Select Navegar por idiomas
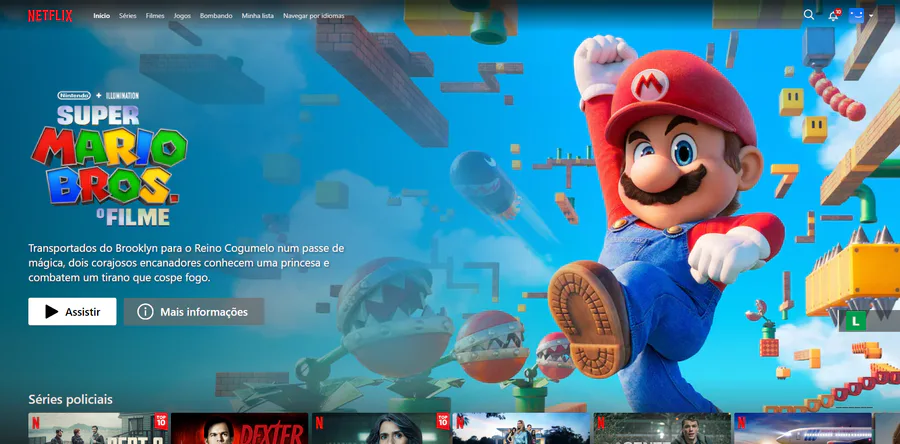 tap(314, 16)
